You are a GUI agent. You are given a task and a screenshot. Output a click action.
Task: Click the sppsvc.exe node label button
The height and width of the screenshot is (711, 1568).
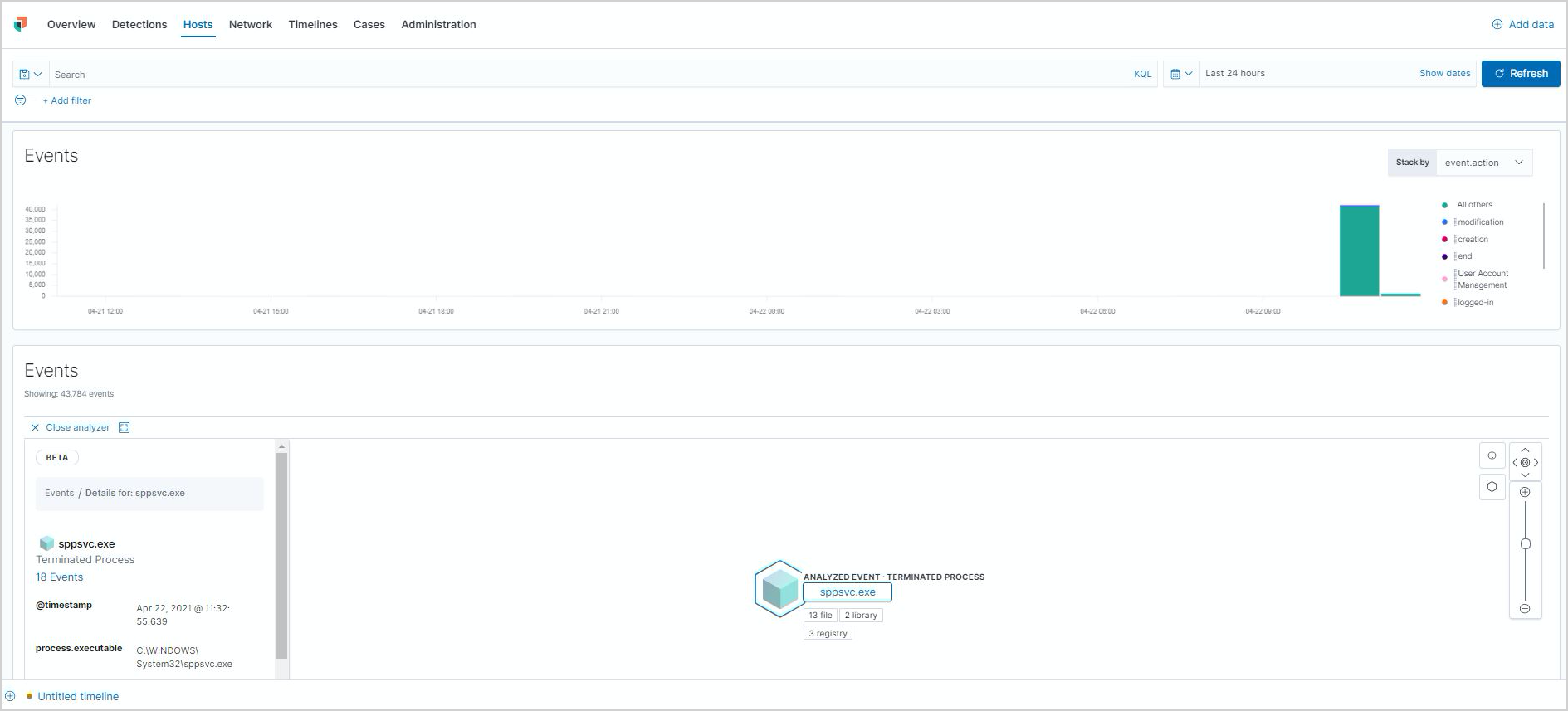click(847, 592)
